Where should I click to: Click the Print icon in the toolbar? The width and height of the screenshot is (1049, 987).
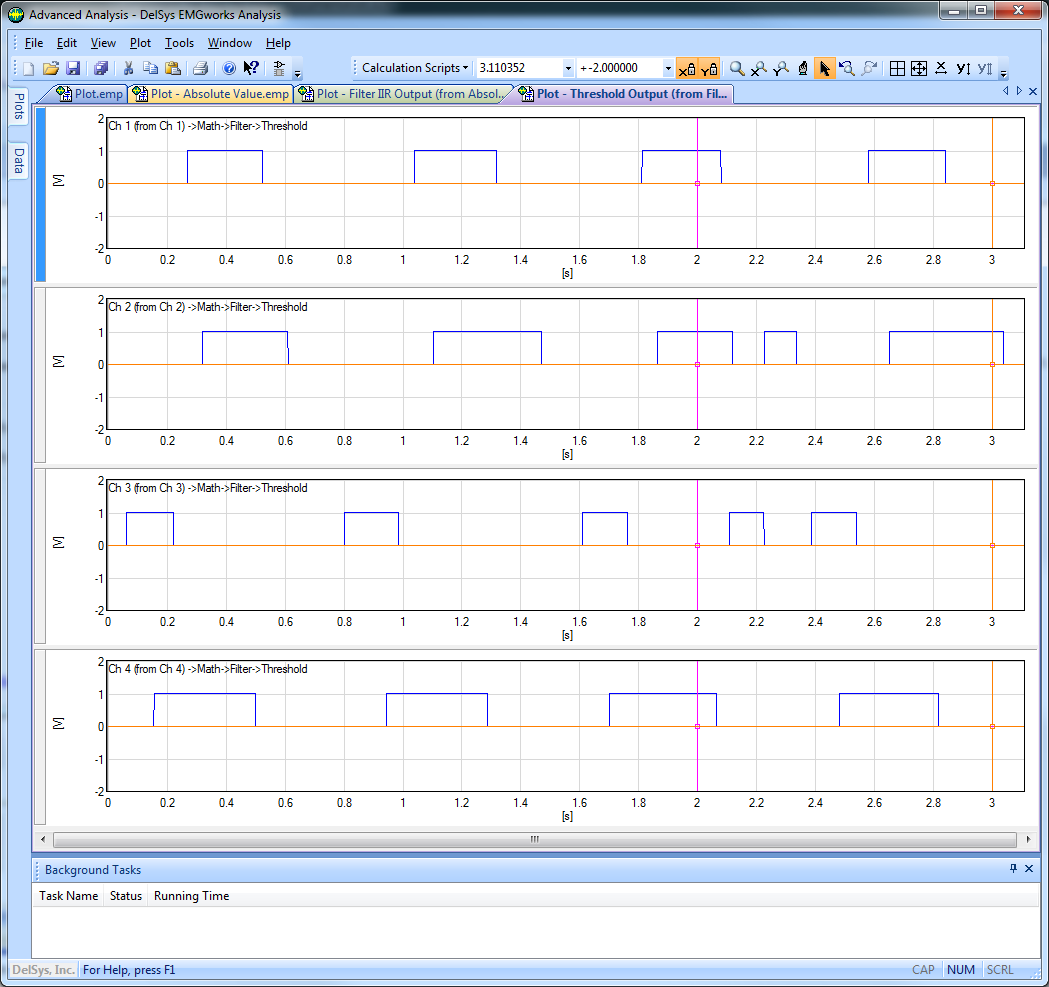point(200,69)
